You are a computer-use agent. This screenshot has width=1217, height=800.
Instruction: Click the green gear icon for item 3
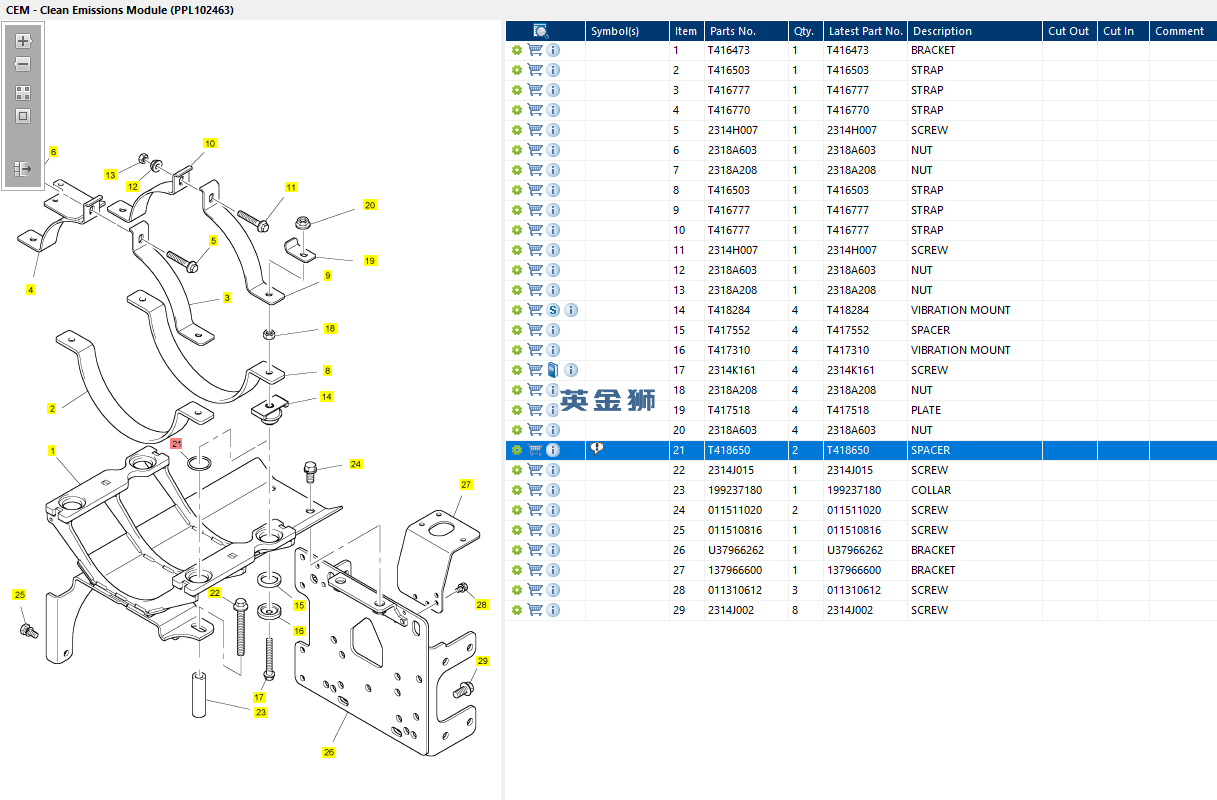coord(517,90)
